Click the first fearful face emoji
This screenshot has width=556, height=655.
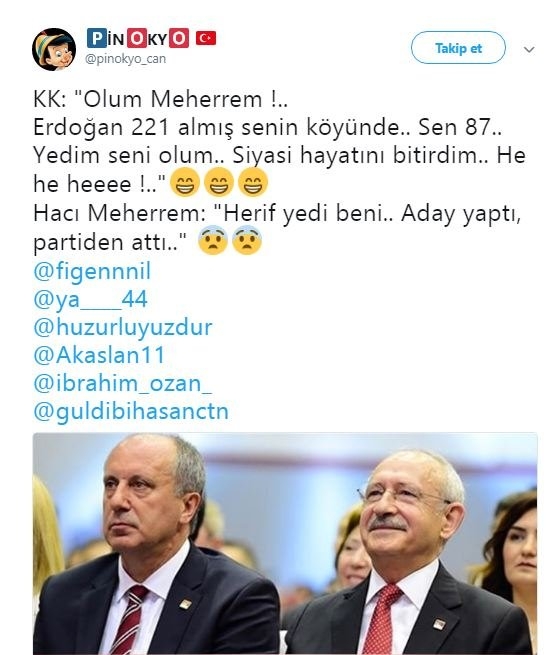tap(213, 241)
